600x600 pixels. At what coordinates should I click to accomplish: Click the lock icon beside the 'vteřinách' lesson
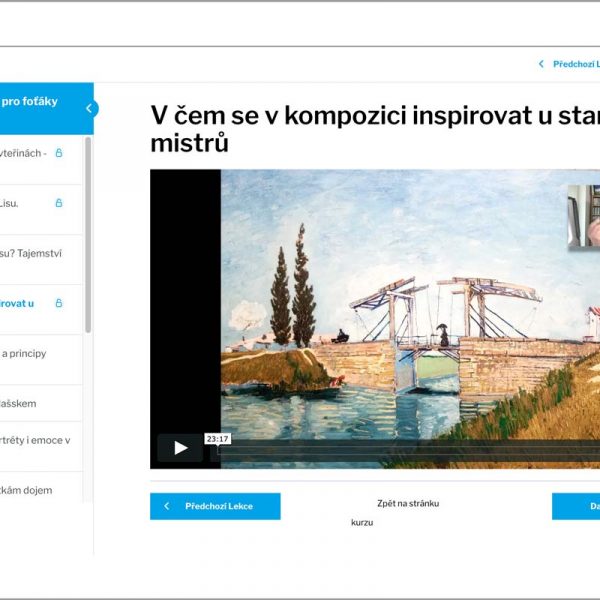point(59,153)
